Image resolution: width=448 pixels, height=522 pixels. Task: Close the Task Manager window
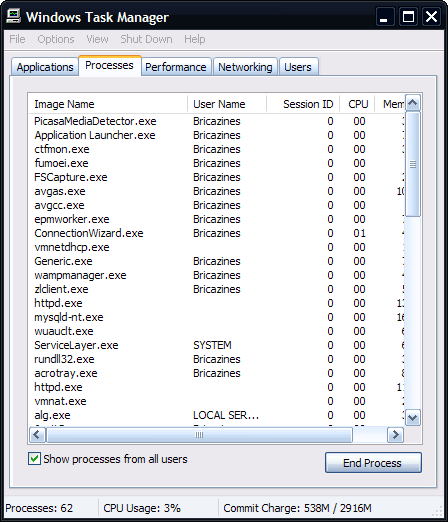[x=431, y=17]
